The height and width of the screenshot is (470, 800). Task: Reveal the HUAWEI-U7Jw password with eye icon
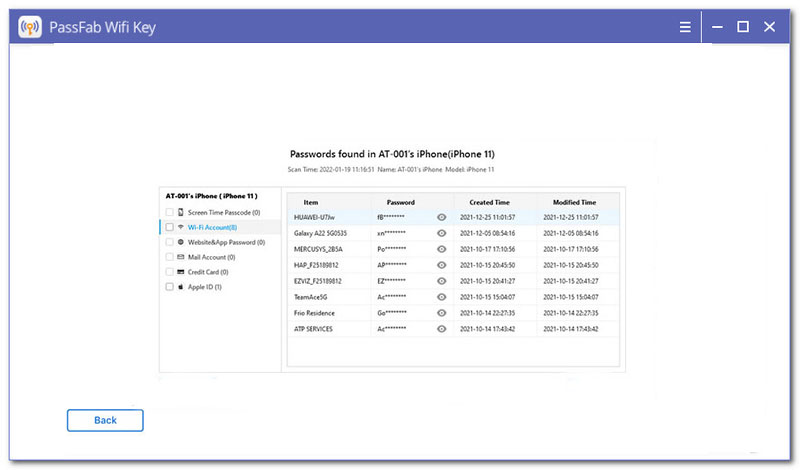[x=442, y=217]
